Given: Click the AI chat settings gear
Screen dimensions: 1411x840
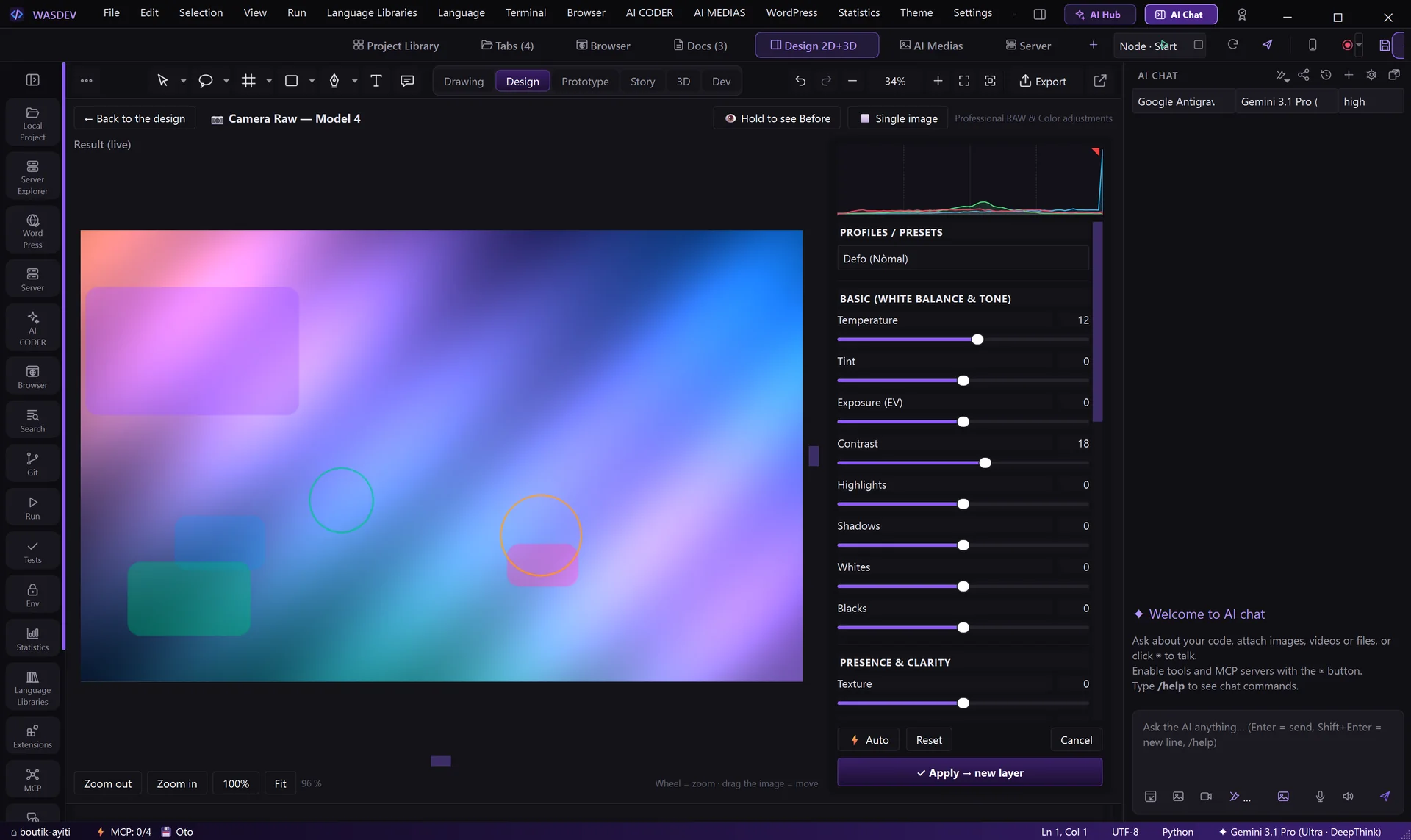Looking at the screenshot, I should click(x=1371, y=75).
